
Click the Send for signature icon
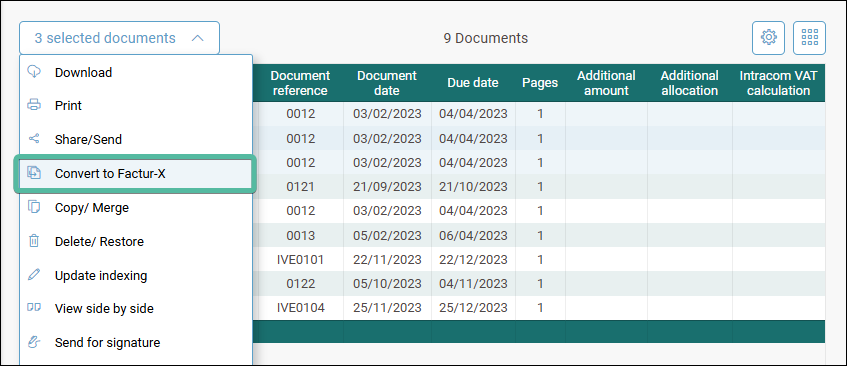point(34,342)
